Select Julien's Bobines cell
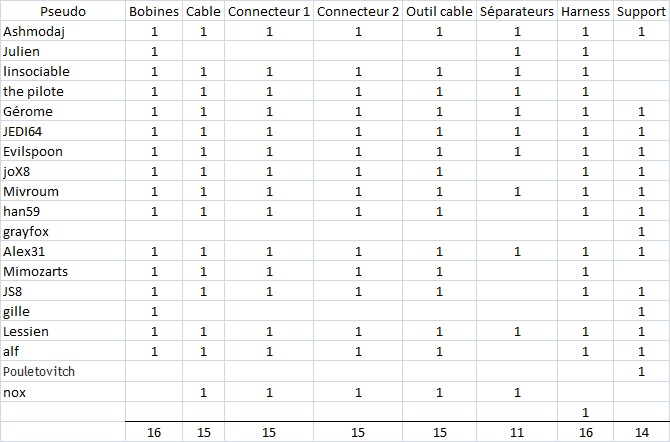670x442 pixels. pyautogui.click(x=154, y=52)
